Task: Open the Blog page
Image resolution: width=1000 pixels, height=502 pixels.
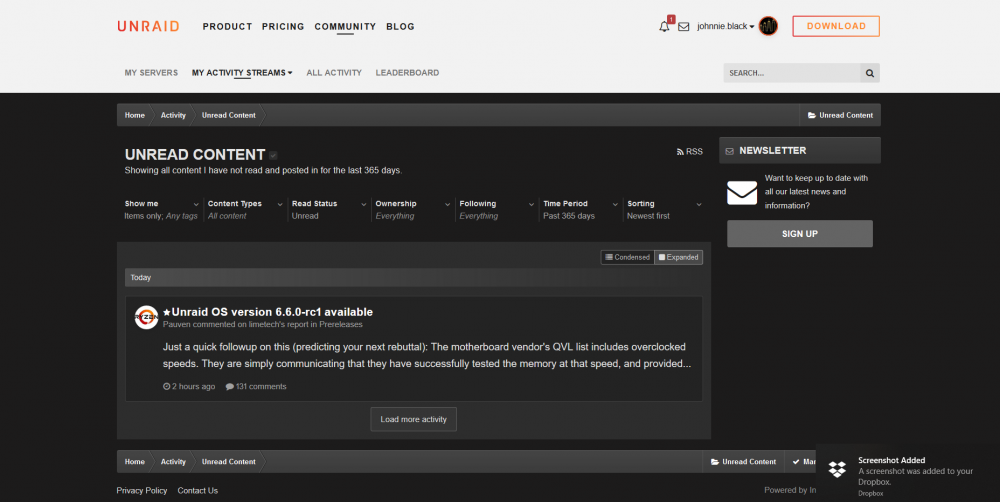Action: click(401, 27)
